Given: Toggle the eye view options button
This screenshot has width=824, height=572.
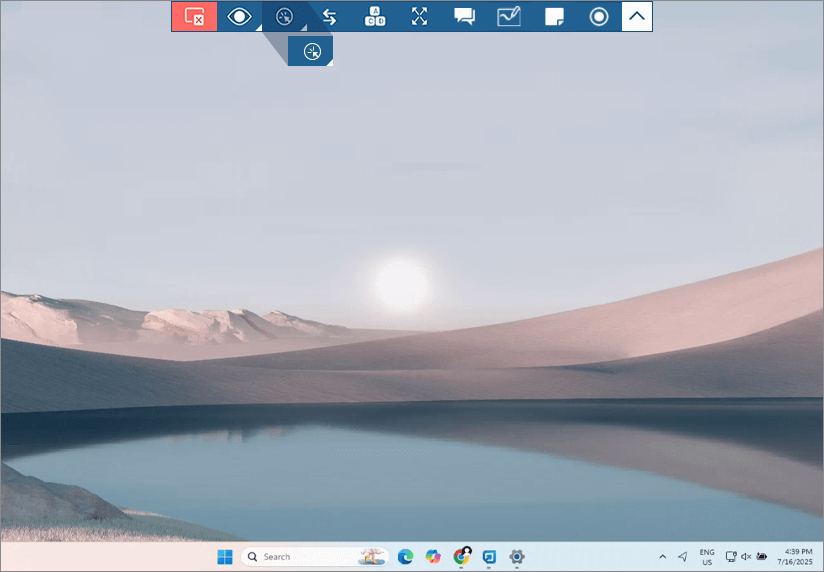Looking at the screenshot, I should click(239, 17).
